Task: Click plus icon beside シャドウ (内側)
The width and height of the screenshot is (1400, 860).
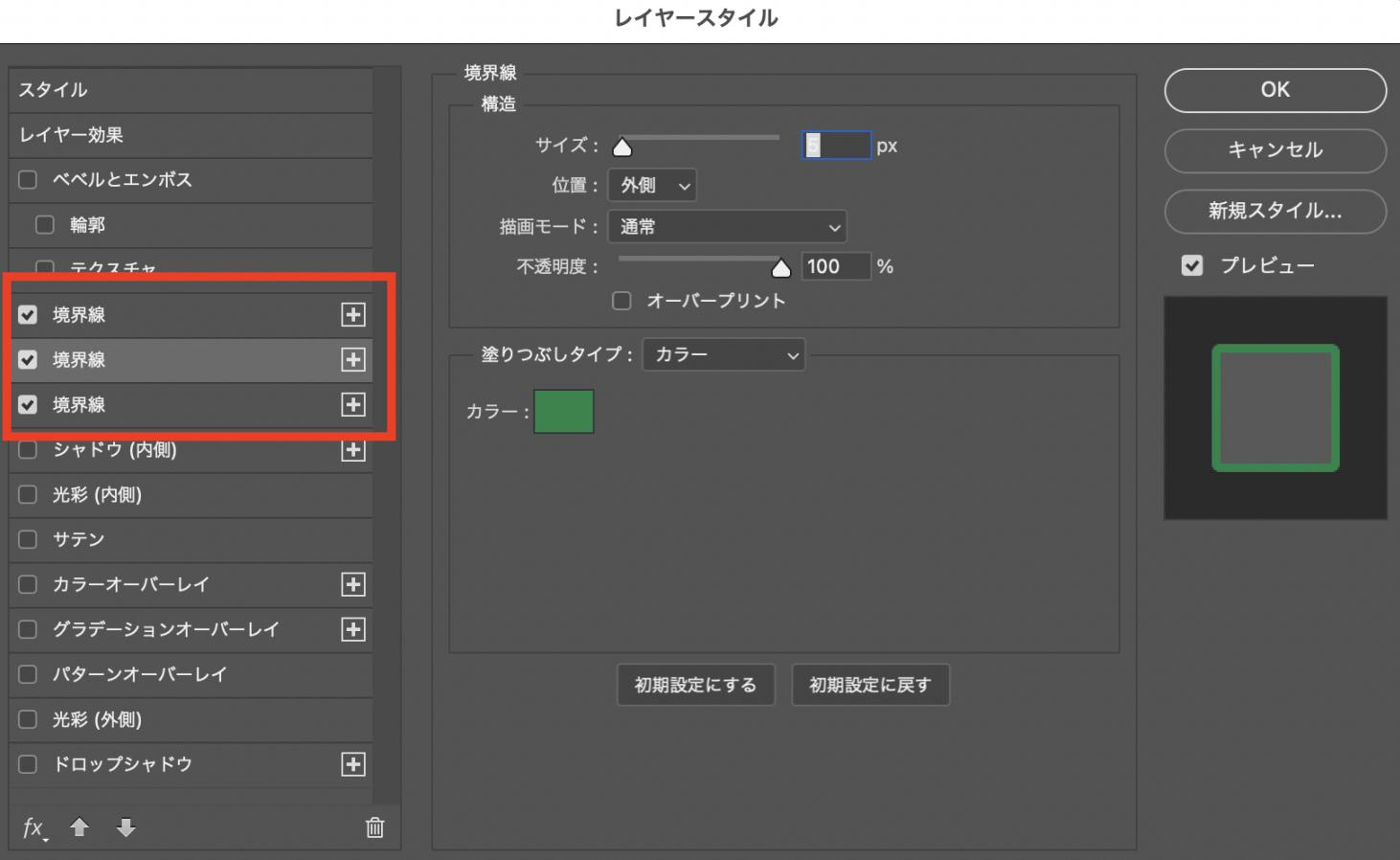Action: (353, 450)
